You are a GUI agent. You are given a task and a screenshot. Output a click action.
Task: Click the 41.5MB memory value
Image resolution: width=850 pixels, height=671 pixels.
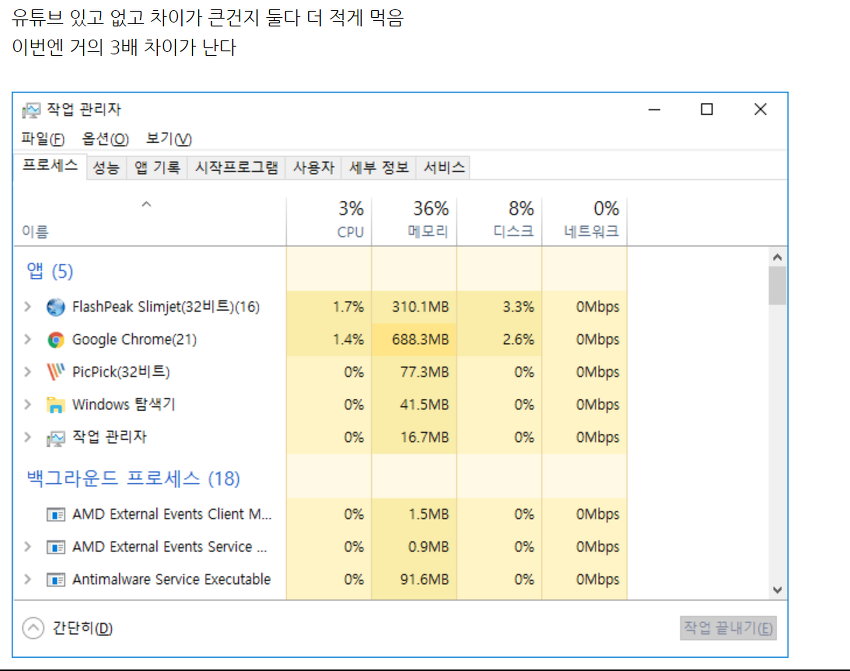(424, 405)
